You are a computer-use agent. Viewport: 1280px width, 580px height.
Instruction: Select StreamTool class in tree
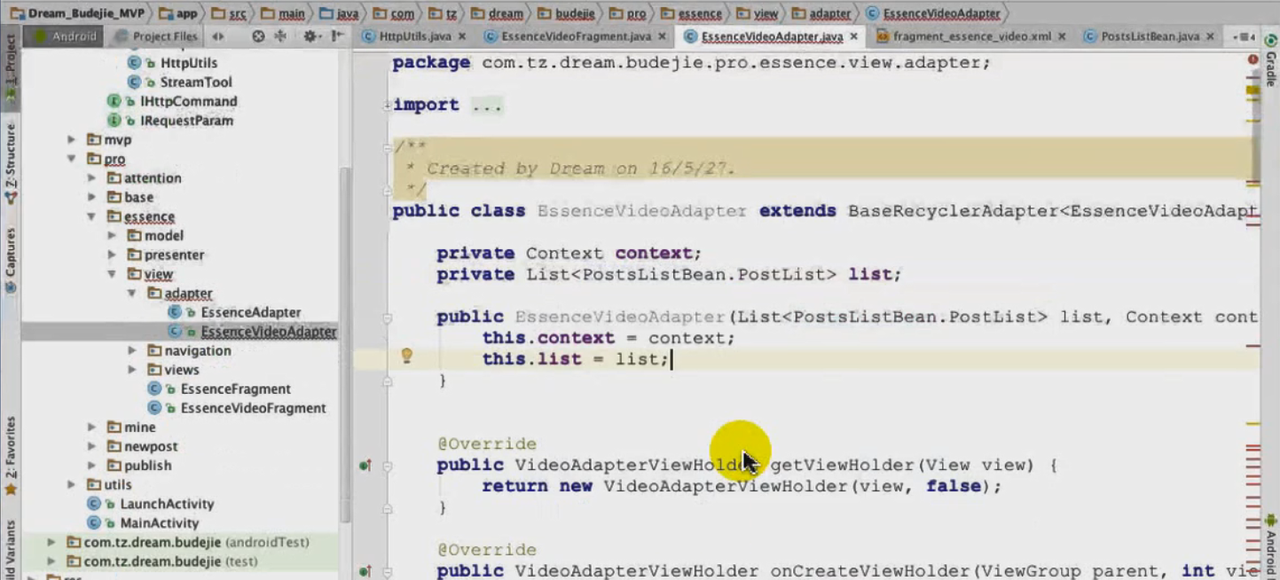pyautogui.click(x=196, y=82)
